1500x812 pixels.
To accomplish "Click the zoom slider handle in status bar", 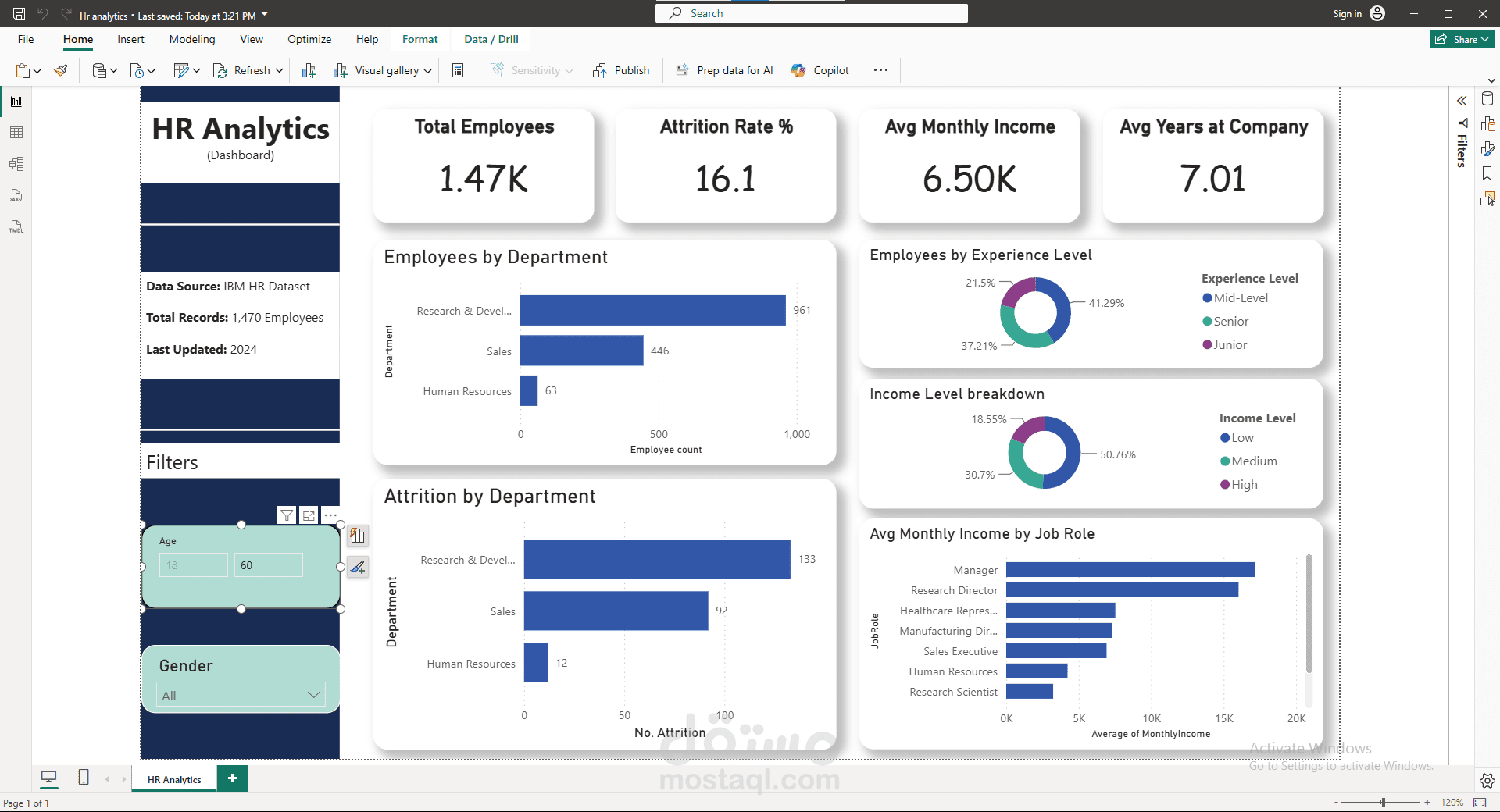I will coord(1383,803).
